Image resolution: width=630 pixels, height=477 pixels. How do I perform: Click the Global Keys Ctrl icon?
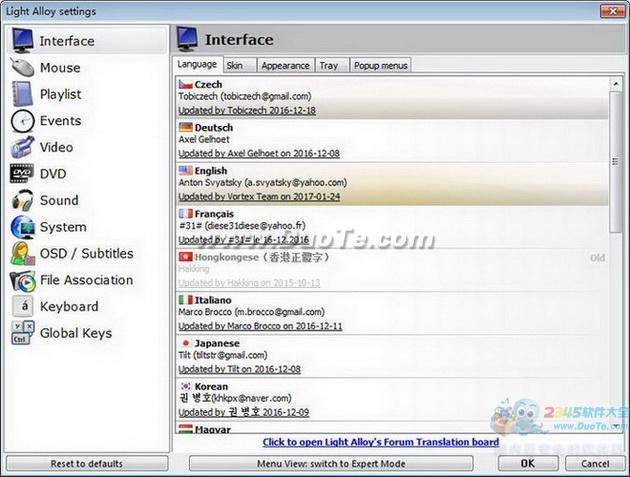tap(22, 333)
